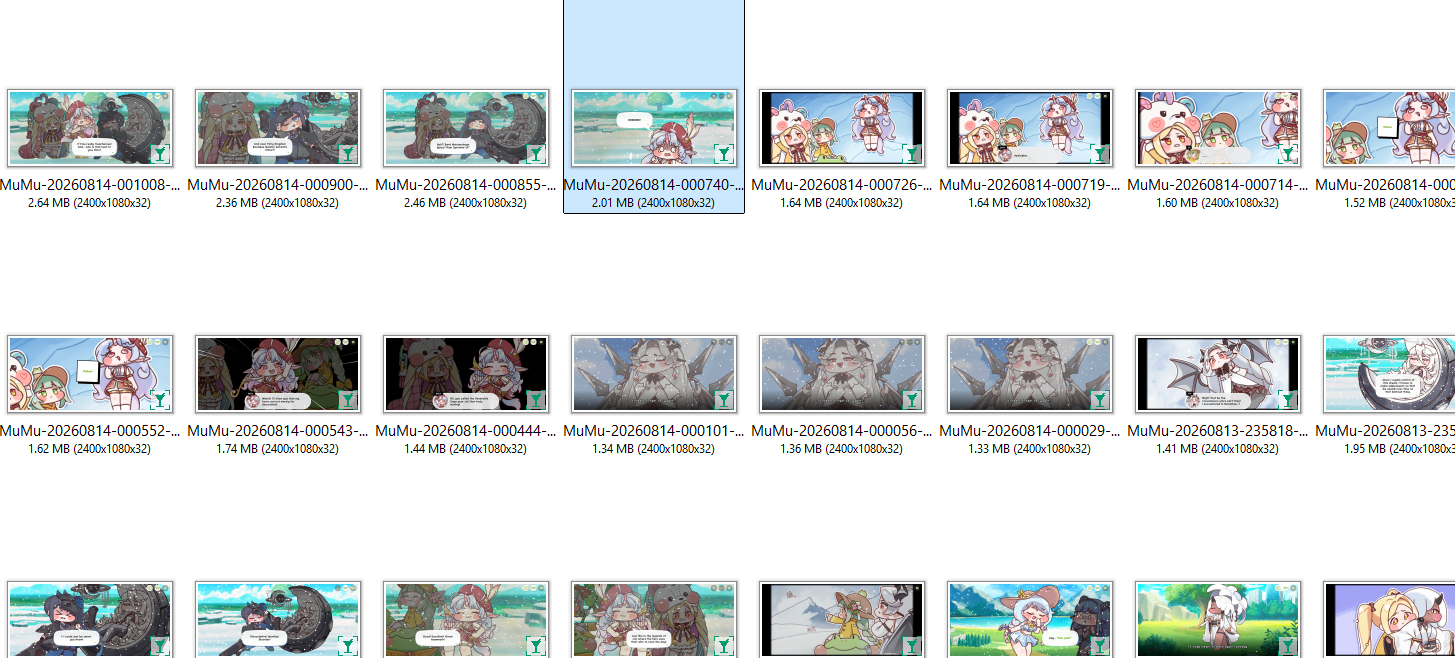Click the size text 1.62 MB (2400x1080x32)
1455x658 pixels.
(x=90, y=449)
